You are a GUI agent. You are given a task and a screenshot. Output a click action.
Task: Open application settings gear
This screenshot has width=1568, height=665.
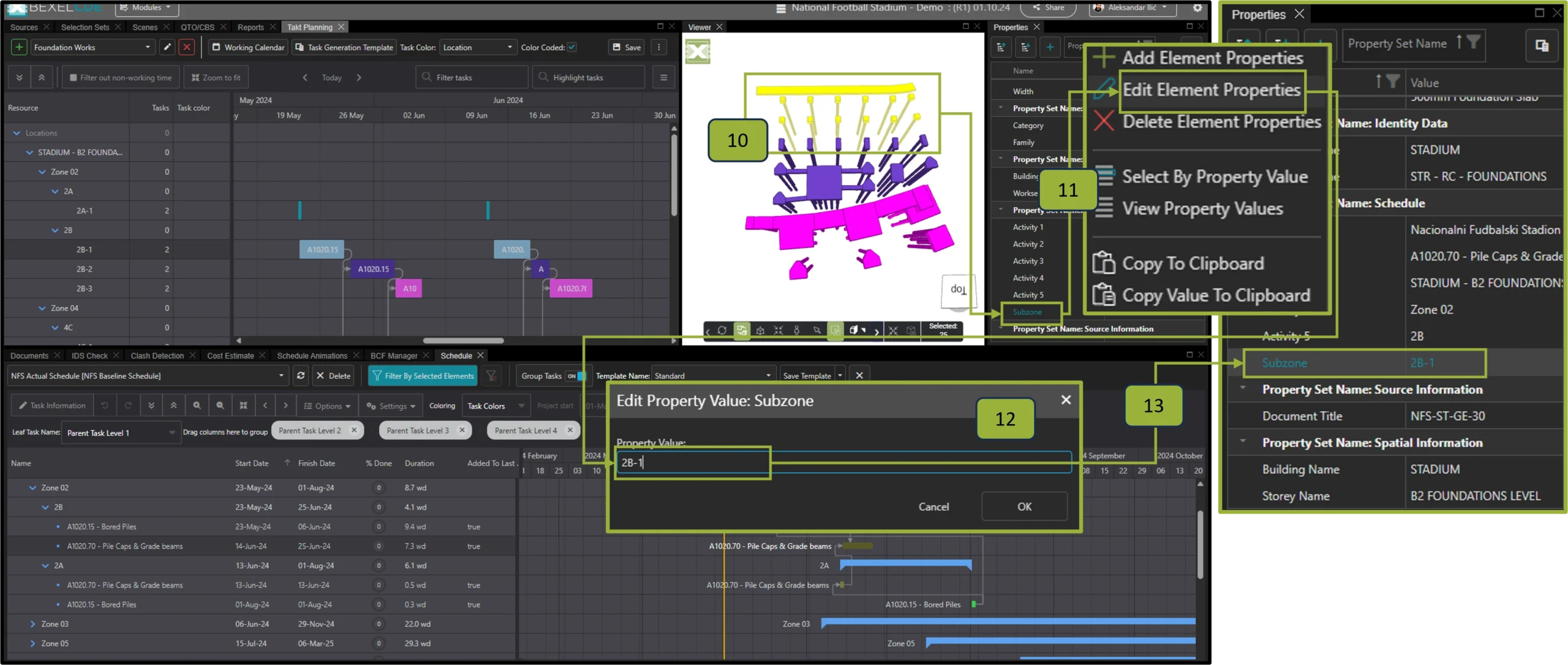pos(1197,8)
